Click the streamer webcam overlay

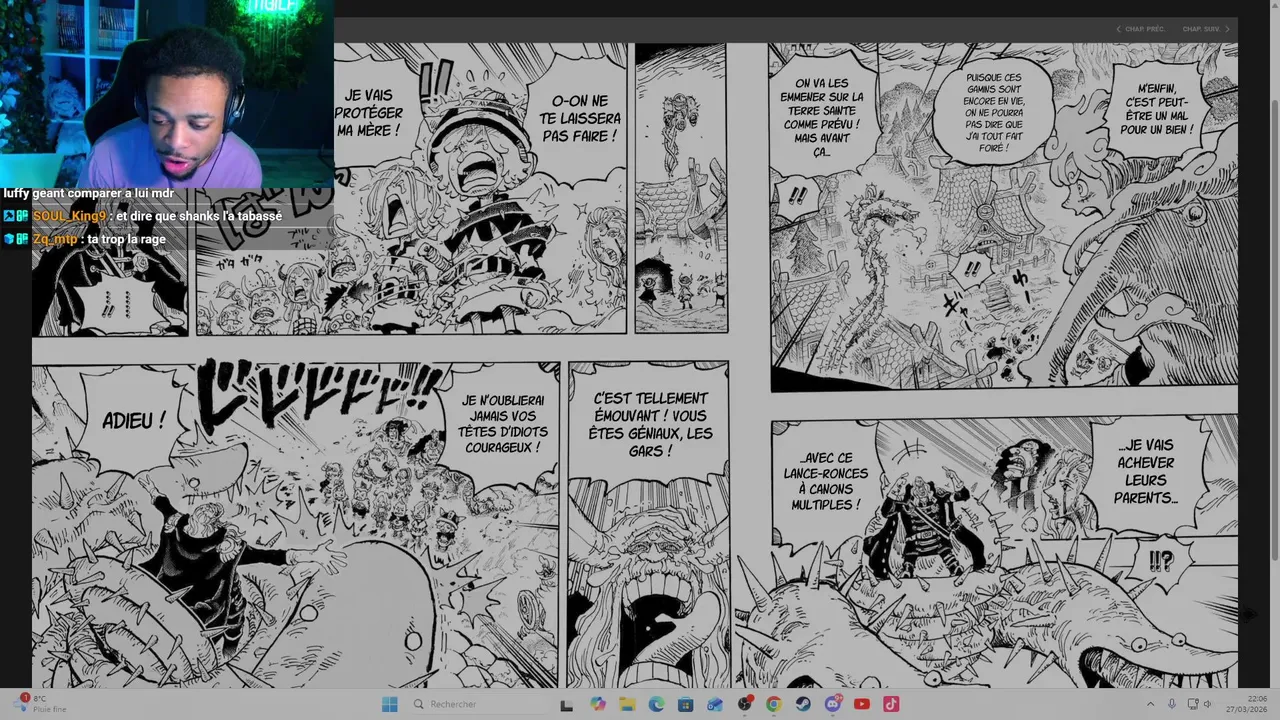166,92
